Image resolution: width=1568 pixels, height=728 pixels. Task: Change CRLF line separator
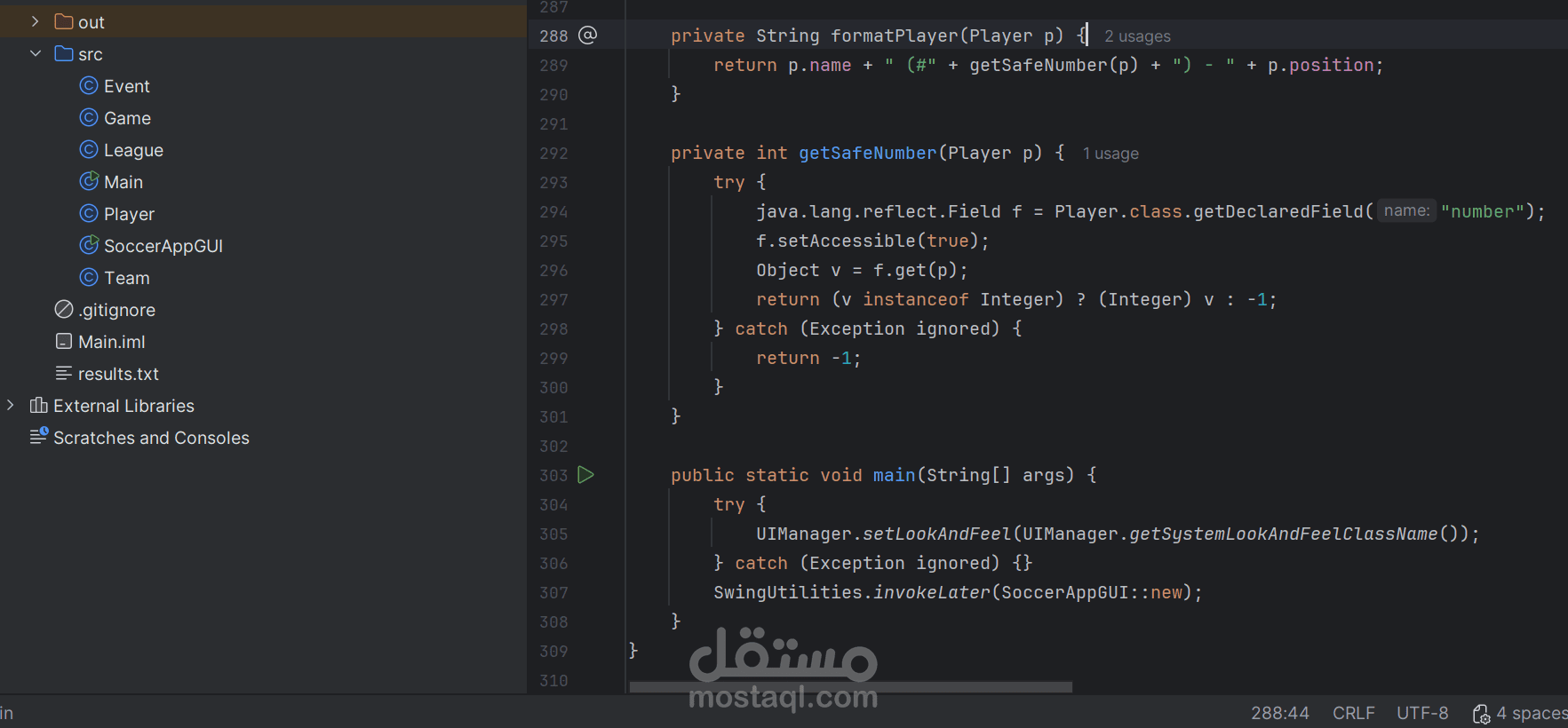click(x=1353, y=713)
